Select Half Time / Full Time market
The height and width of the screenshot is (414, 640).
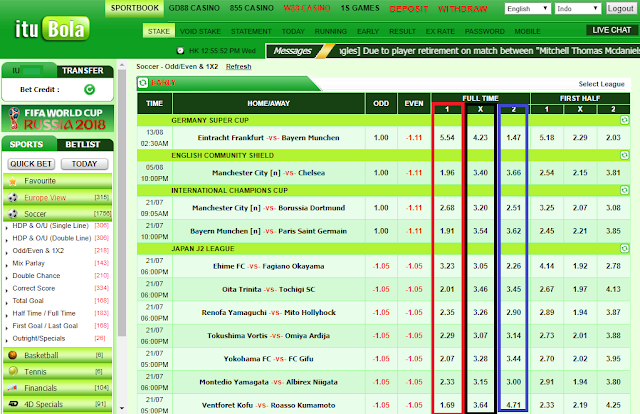pyautogui.click(x=44, y=313)
